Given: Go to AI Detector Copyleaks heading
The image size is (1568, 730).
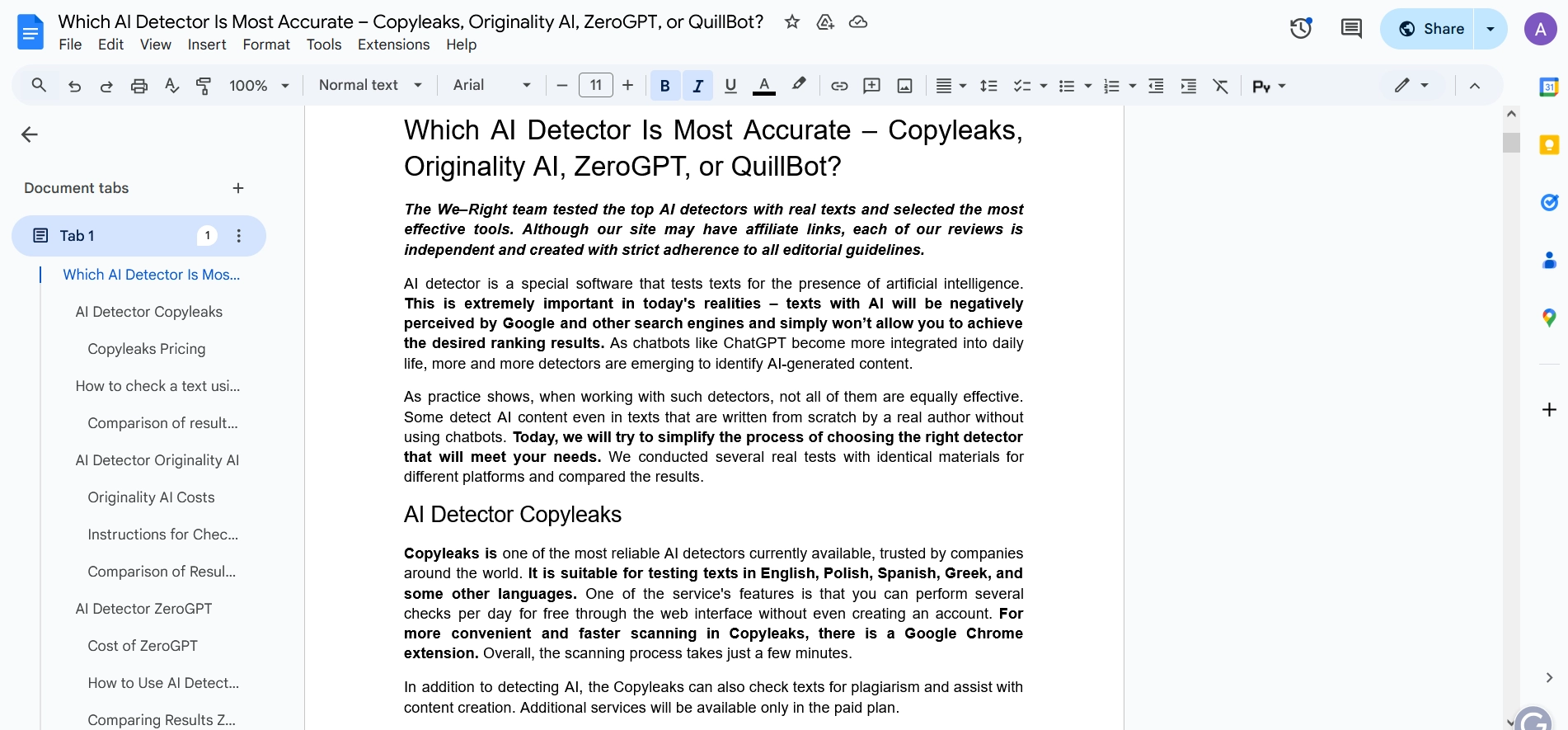Looking at the screenshot, I should click(x=149, y=312).
